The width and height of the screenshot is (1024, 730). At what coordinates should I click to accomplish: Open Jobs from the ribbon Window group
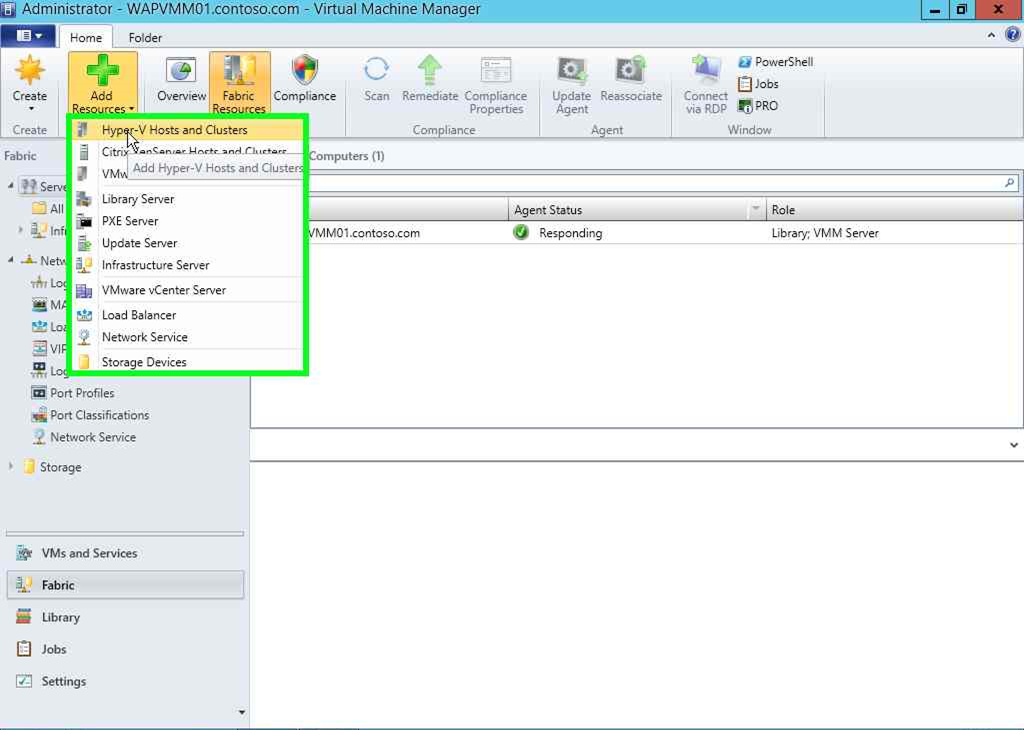click(x=758, y=84)
